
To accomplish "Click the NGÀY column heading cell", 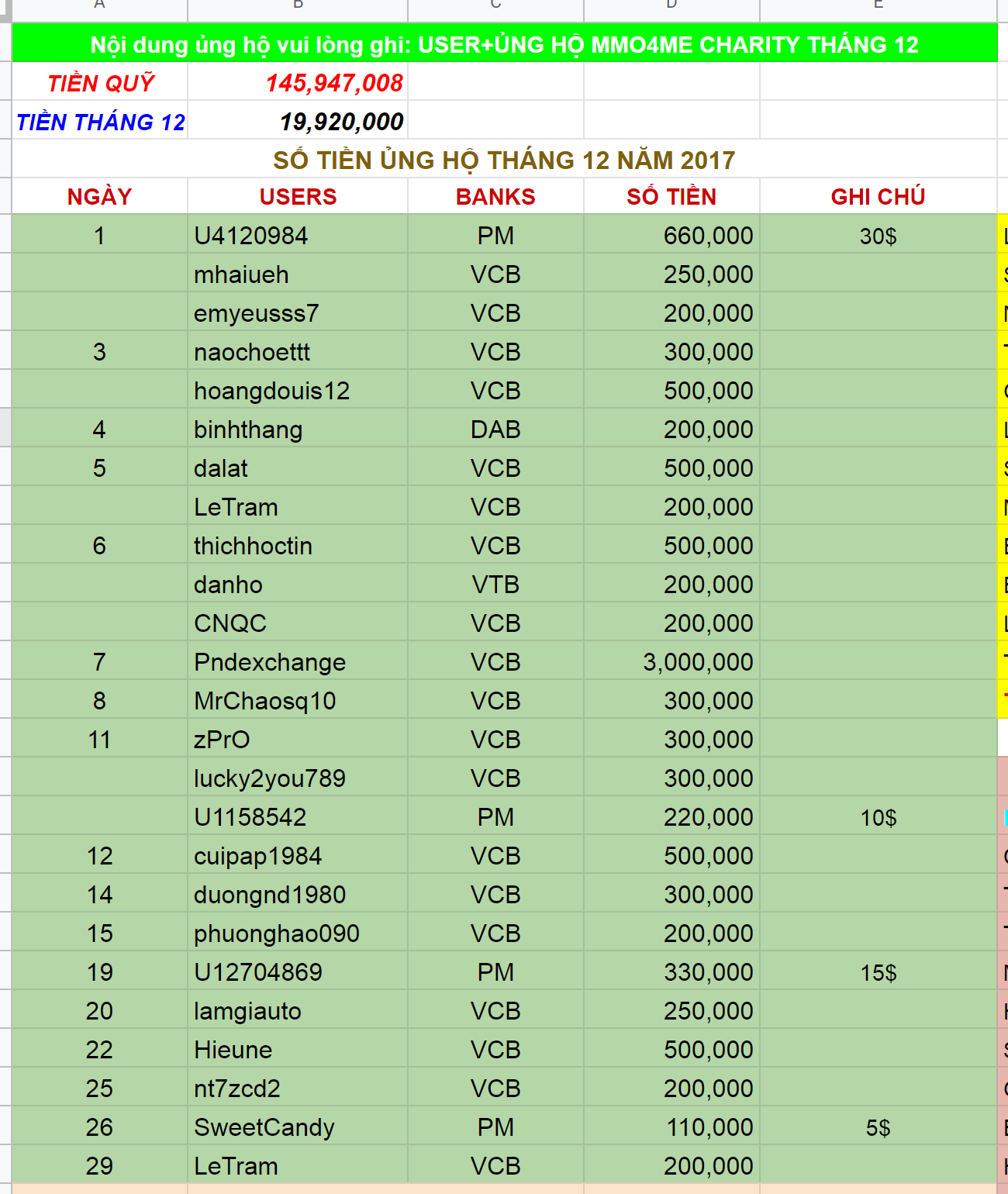I will (x=99, y=197).
